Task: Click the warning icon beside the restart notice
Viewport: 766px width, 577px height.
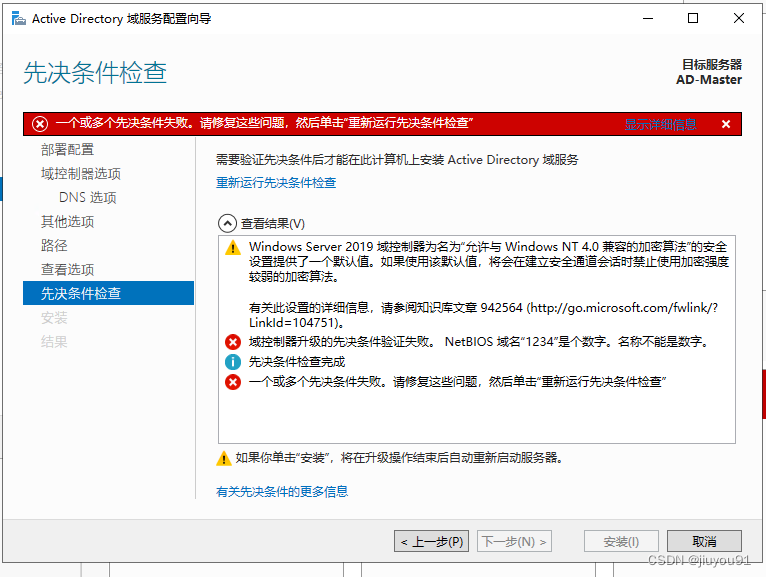Action: [224, 458]
